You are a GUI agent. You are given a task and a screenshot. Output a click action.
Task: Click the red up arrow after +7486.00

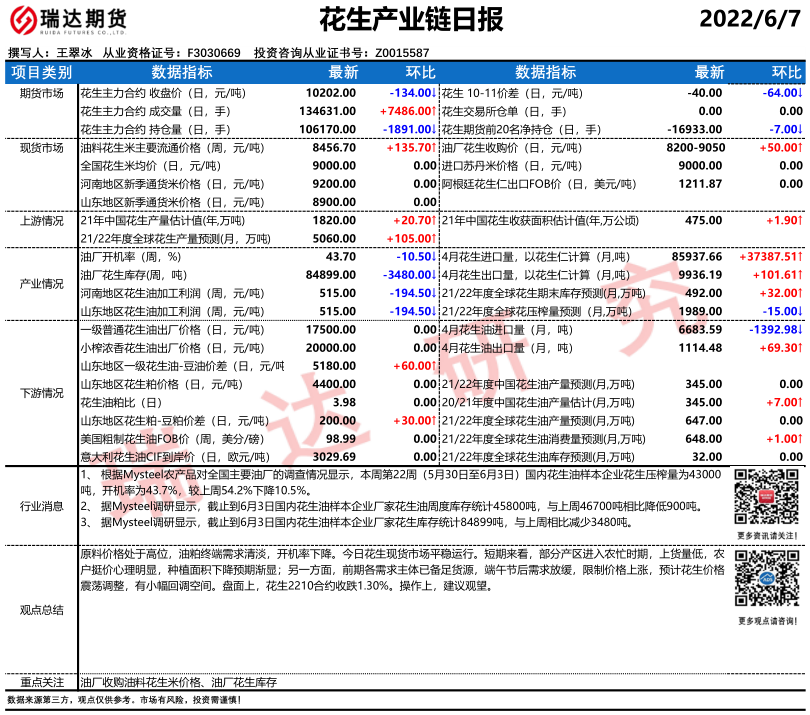pos(433,110)
